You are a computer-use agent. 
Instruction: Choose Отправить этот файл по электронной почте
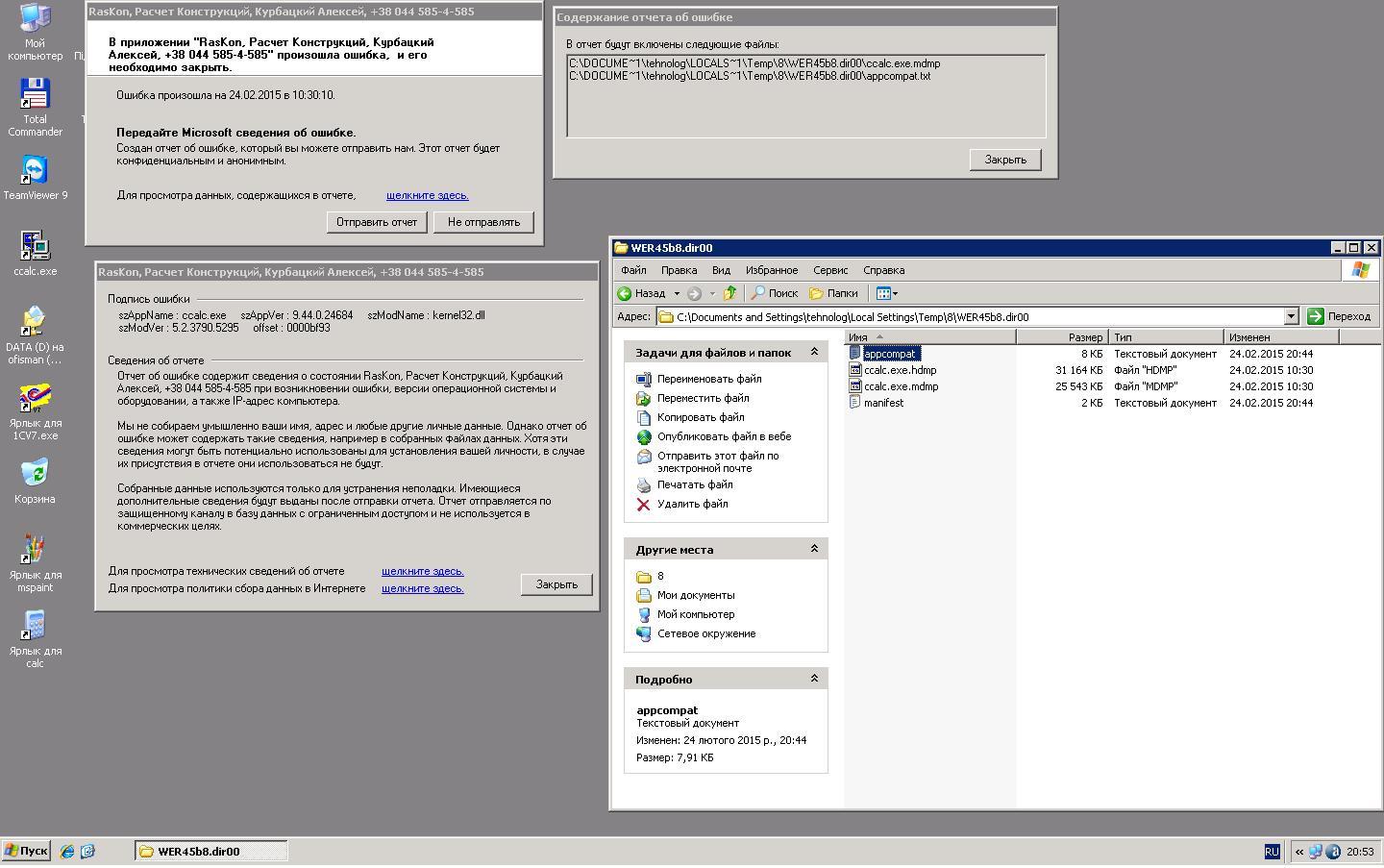point(707,461)
